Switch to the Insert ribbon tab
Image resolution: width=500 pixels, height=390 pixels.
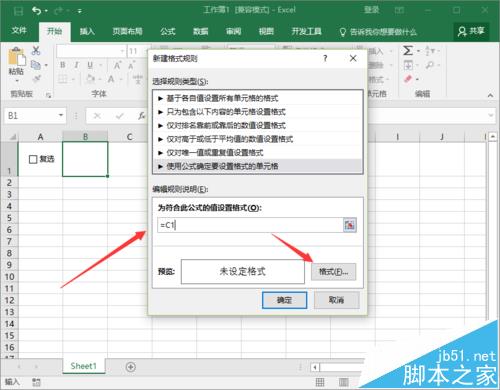87,31
